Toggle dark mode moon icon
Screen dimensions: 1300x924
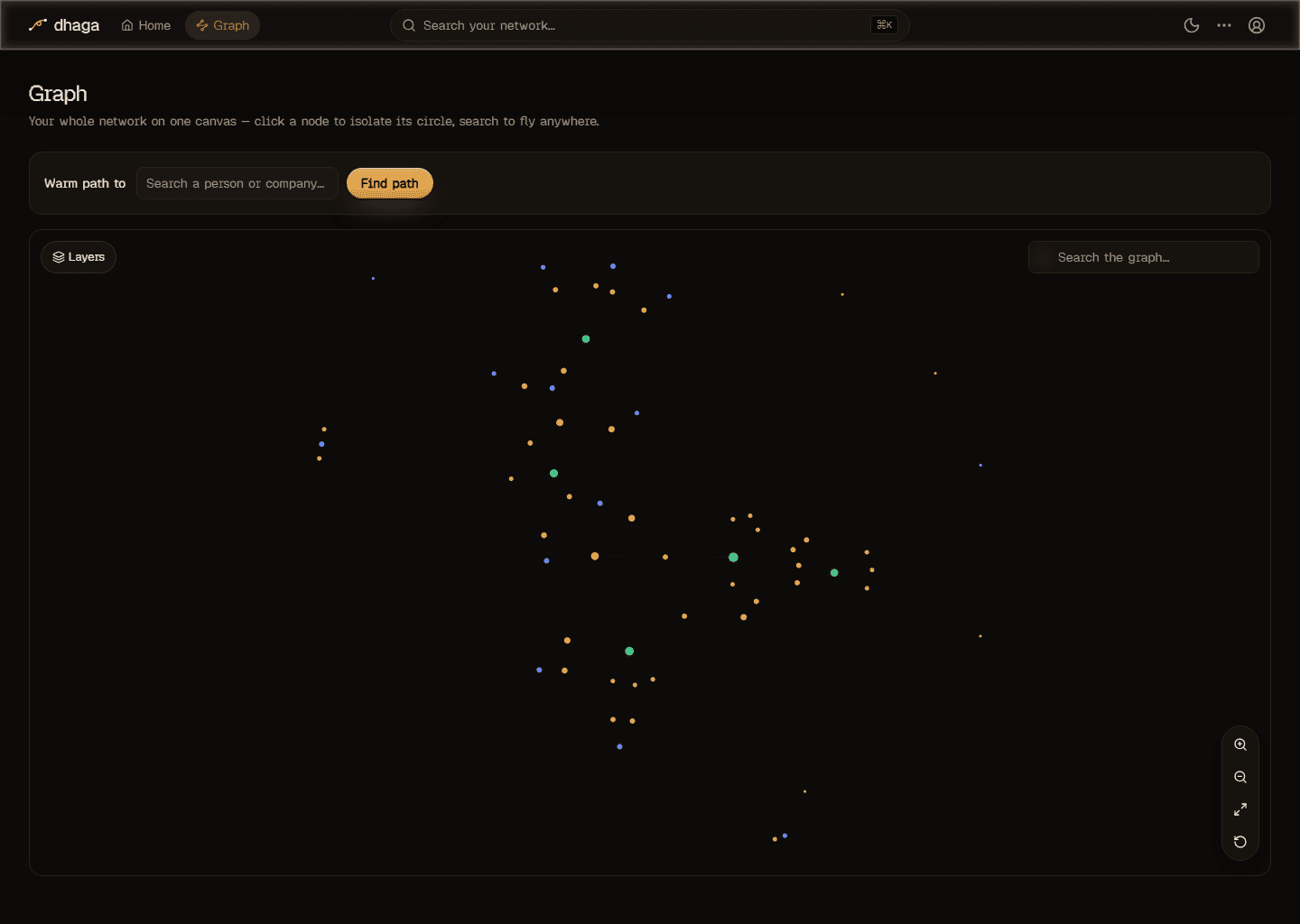pos(1192,25)
